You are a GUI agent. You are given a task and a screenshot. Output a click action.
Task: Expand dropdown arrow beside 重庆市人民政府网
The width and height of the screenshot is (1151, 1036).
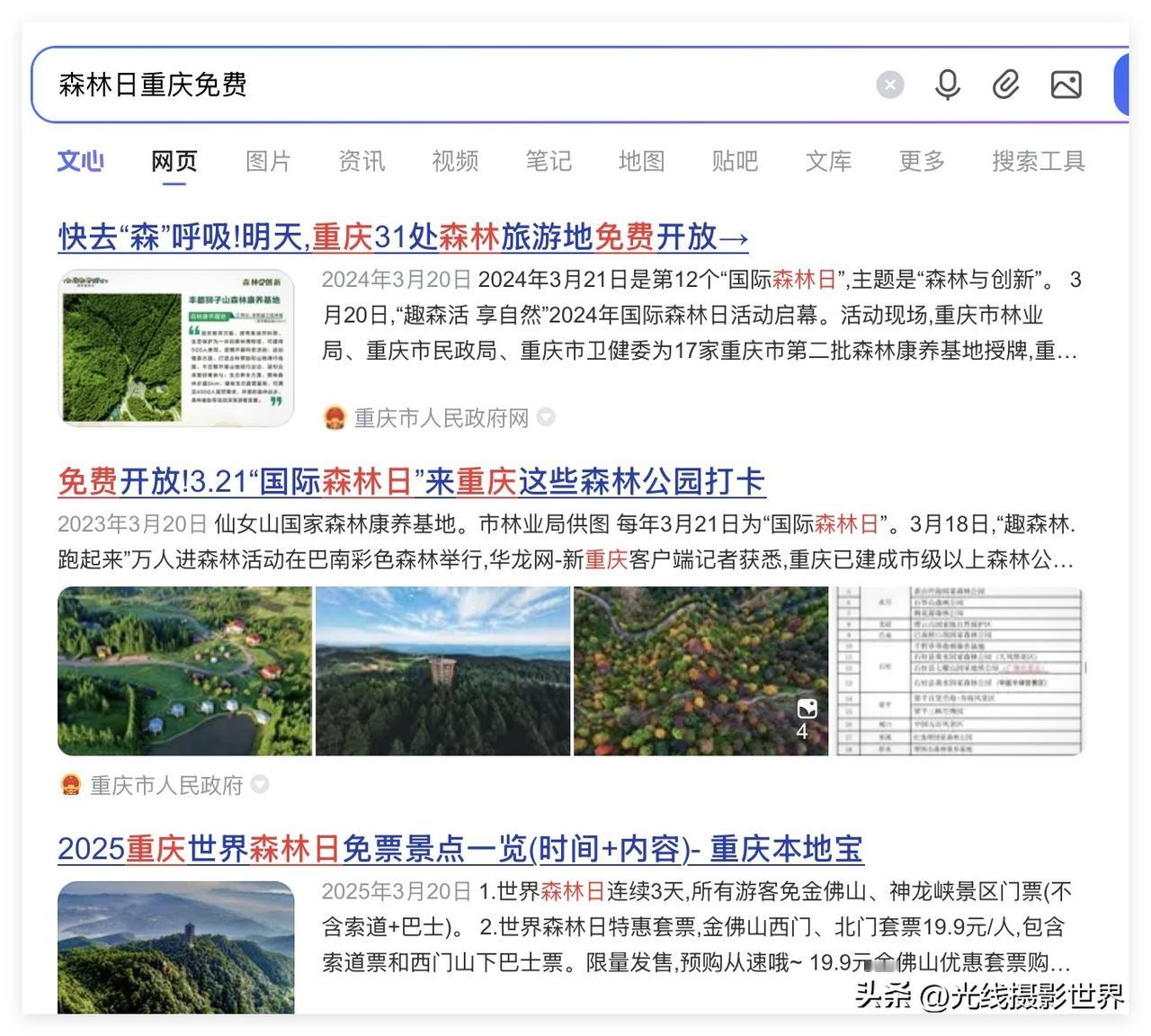tap(546, 417)
